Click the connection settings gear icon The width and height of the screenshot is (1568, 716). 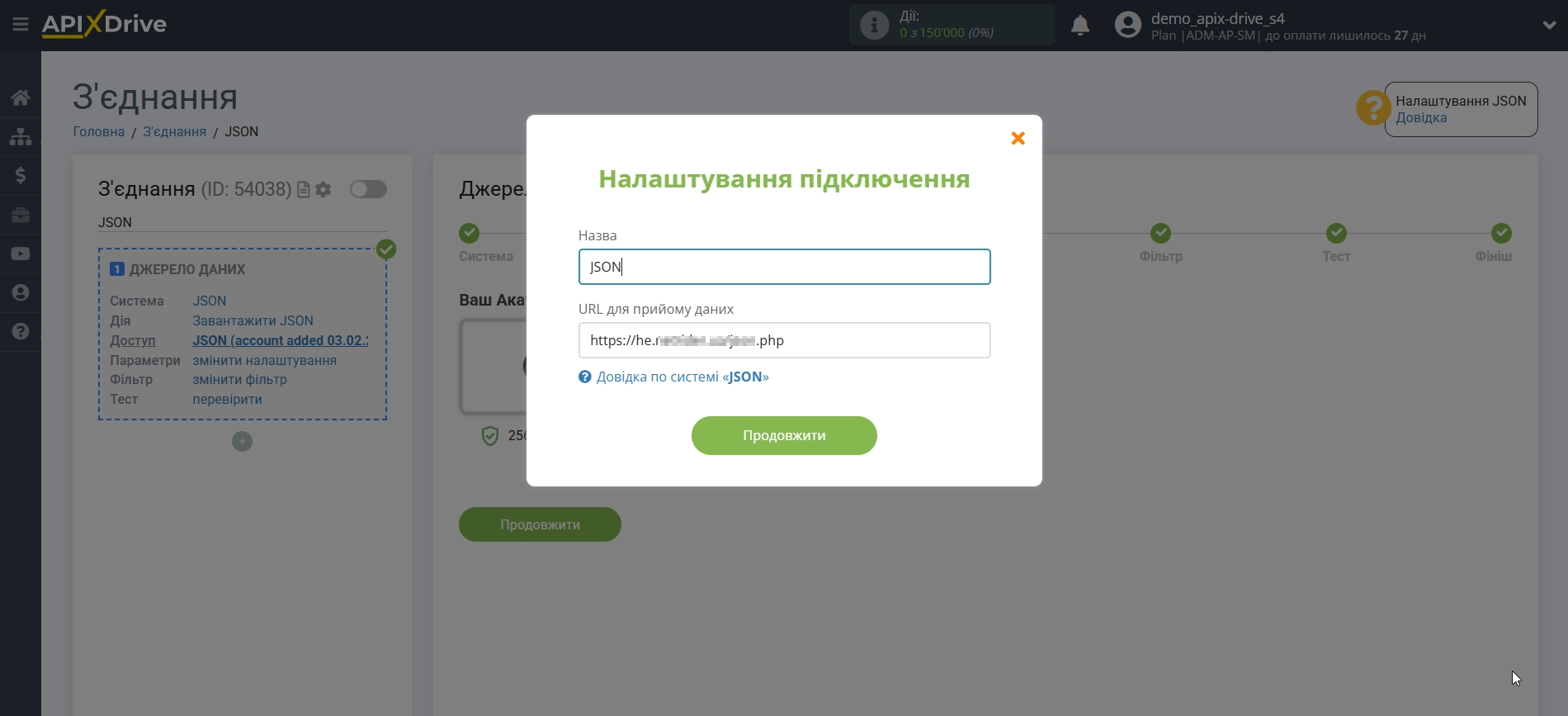point(324,190)
